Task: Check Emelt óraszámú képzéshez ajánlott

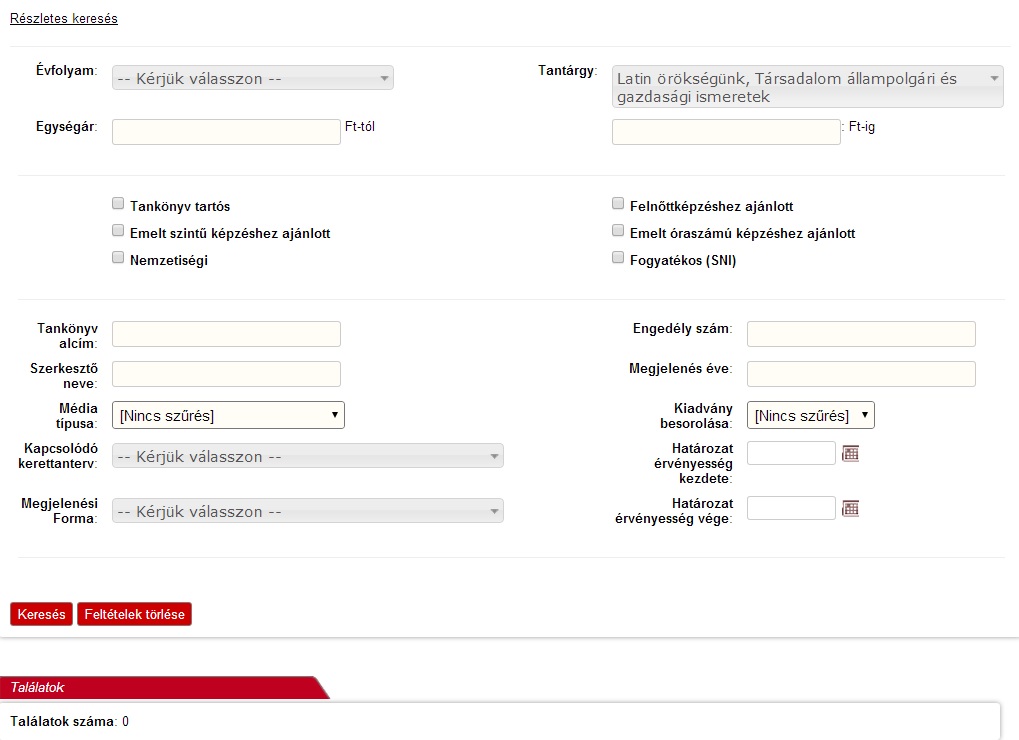Action: click(618, 232)
